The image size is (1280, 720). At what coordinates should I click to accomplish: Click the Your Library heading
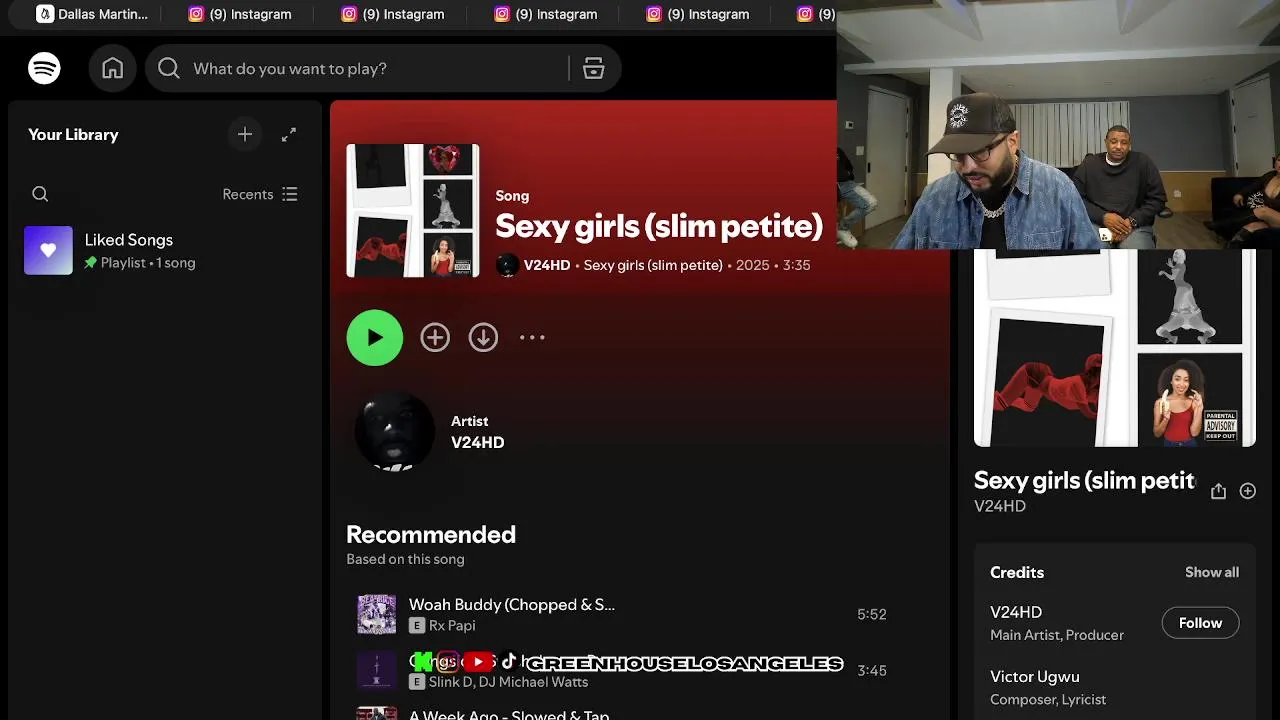(73, 134)
